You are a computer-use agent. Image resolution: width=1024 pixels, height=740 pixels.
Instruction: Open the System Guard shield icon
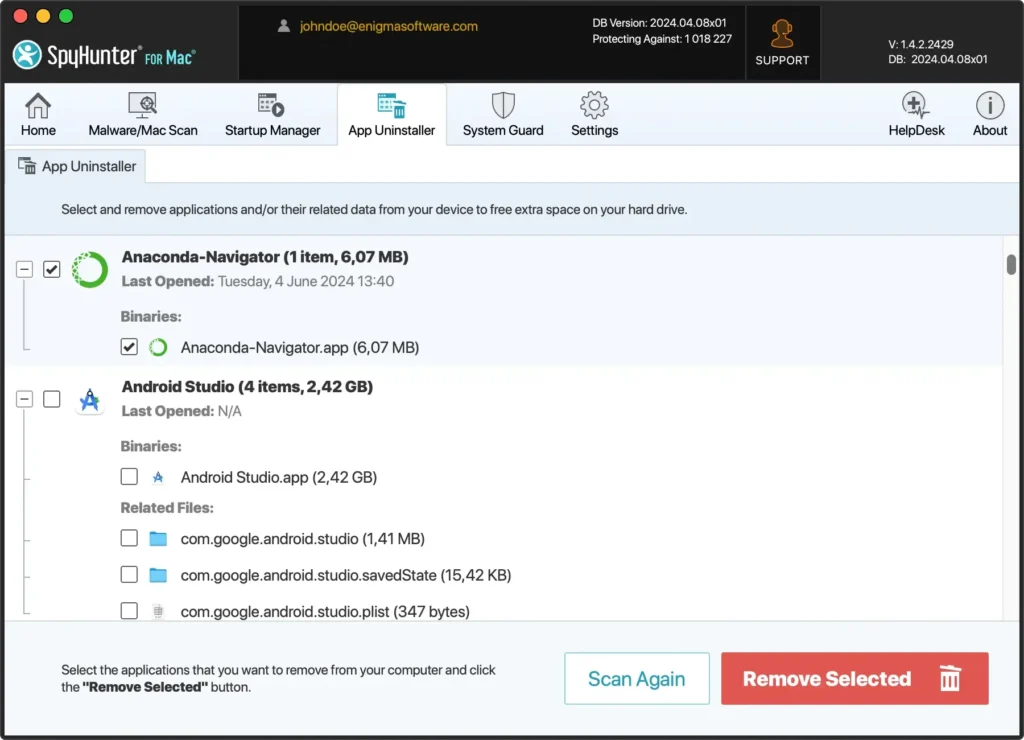(x=503, y=105)
